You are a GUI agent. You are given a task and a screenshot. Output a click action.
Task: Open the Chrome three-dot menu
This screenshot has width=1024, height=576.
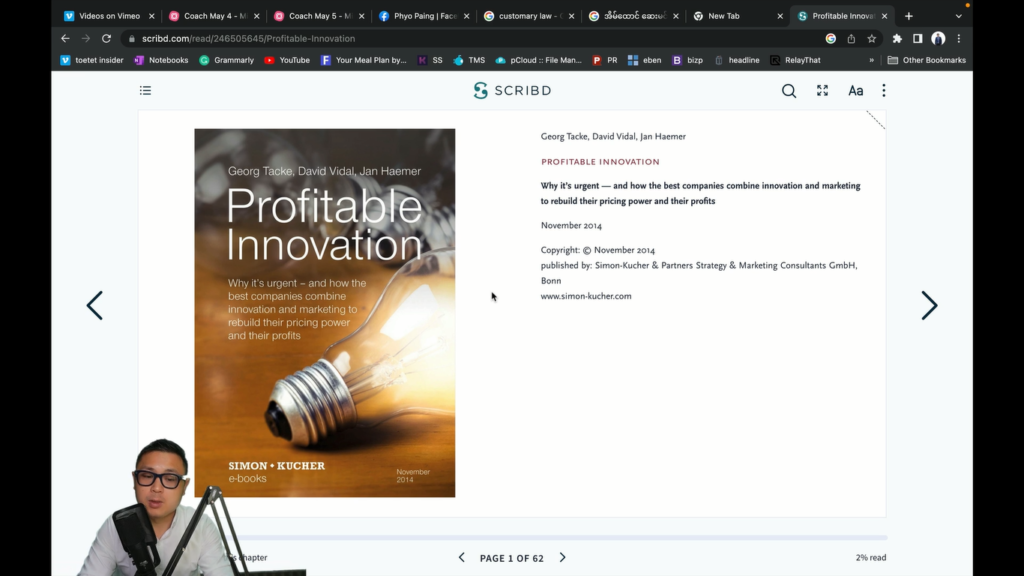[959, 39]
